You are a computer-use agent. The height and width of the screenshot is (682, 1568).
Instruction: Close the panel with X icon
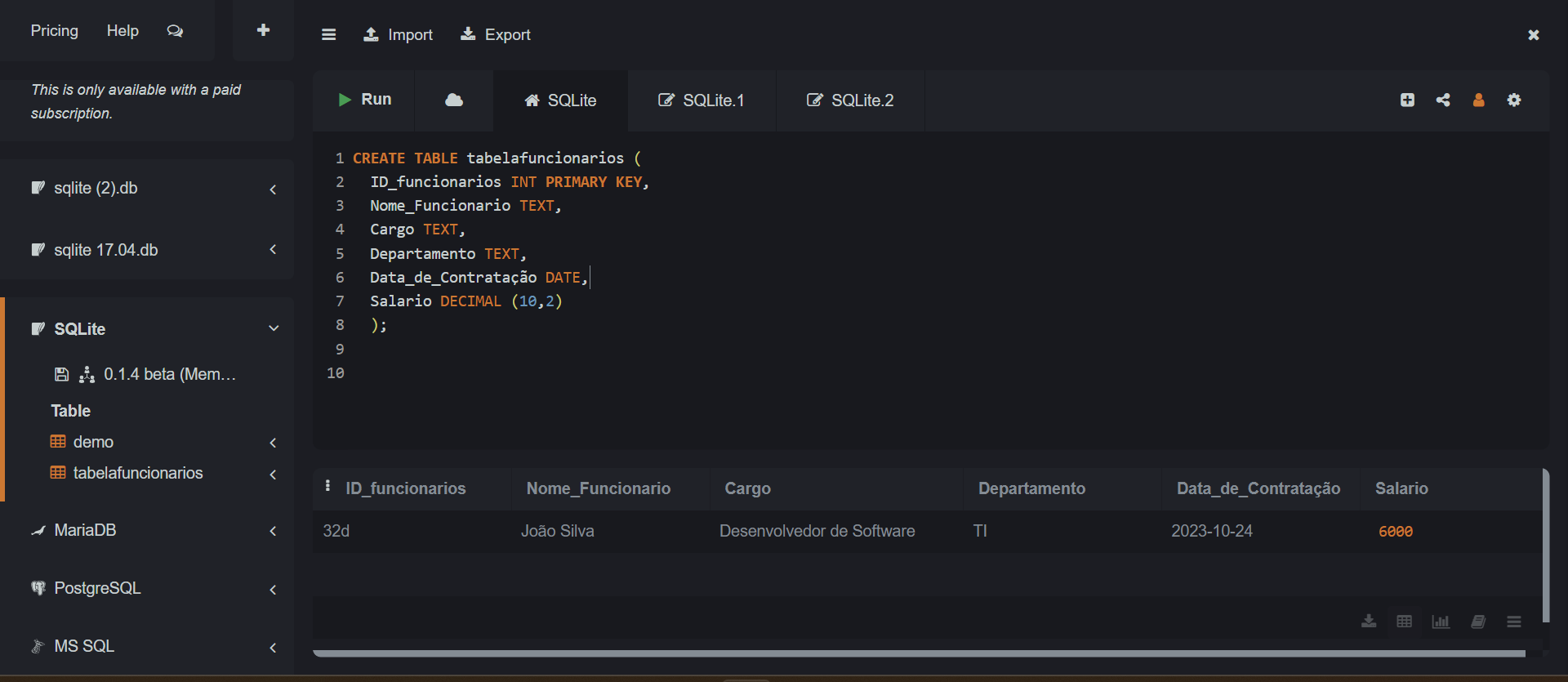pyautogui.click(x=1533, y=34)
